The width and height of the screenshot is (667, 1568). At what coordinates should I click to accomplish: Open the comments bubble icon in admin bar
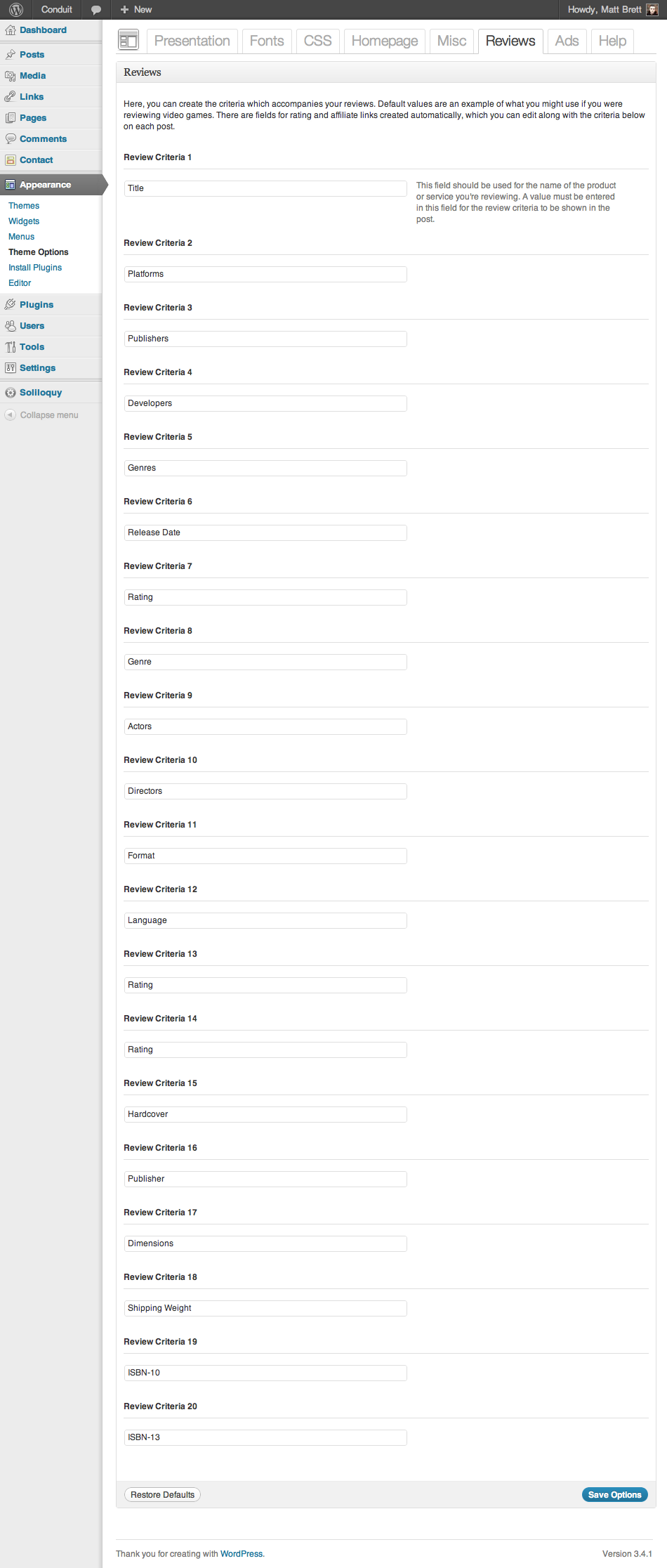coord(96,10)
